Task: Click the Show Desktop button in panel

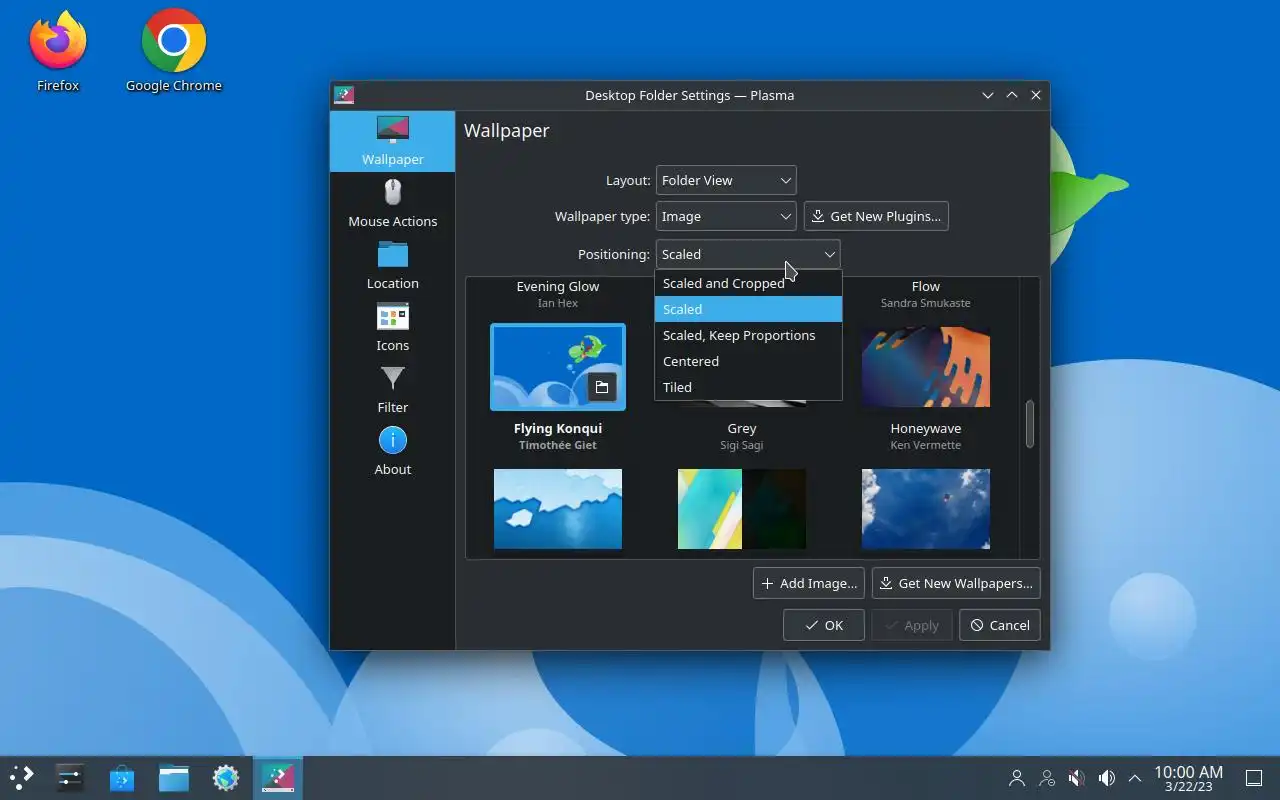Action: [1254, 778]
